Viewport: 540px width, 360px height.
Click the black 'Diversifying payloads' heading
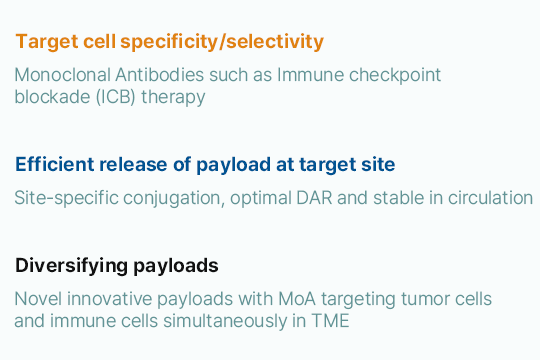(x=117, y=266)
